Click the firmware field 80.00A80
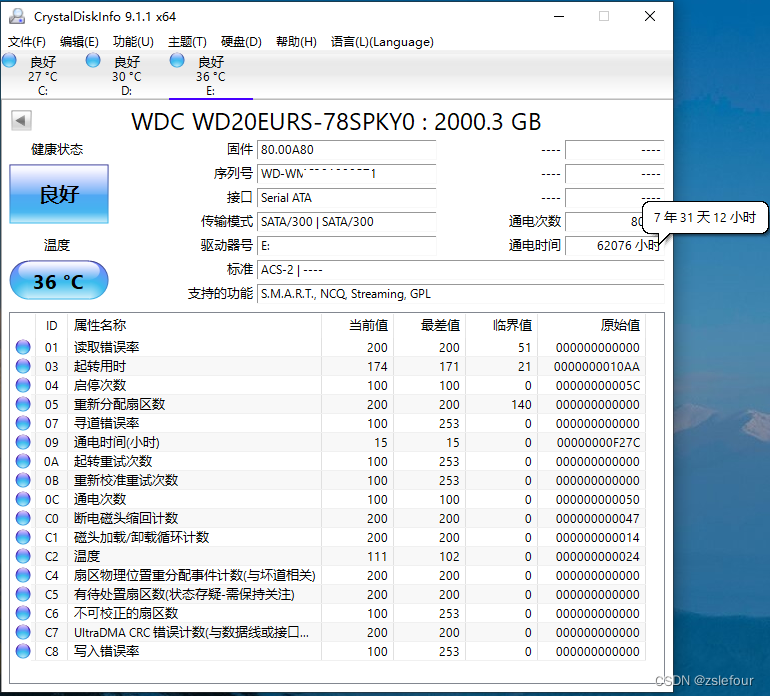Image resolution: width=770 pixels, height=696 pixels. (x=346, y=150)
